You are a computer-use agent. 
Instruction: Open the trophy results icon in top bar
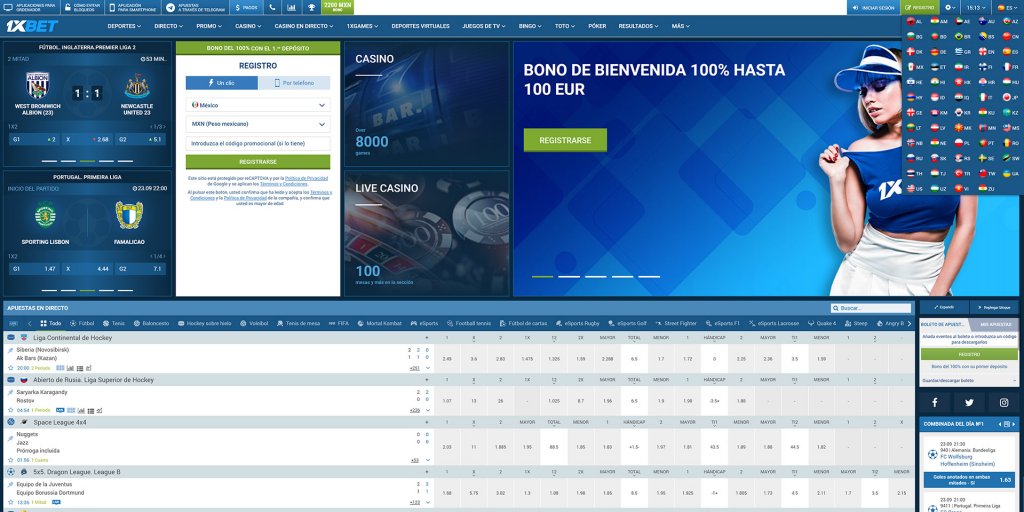312,8
